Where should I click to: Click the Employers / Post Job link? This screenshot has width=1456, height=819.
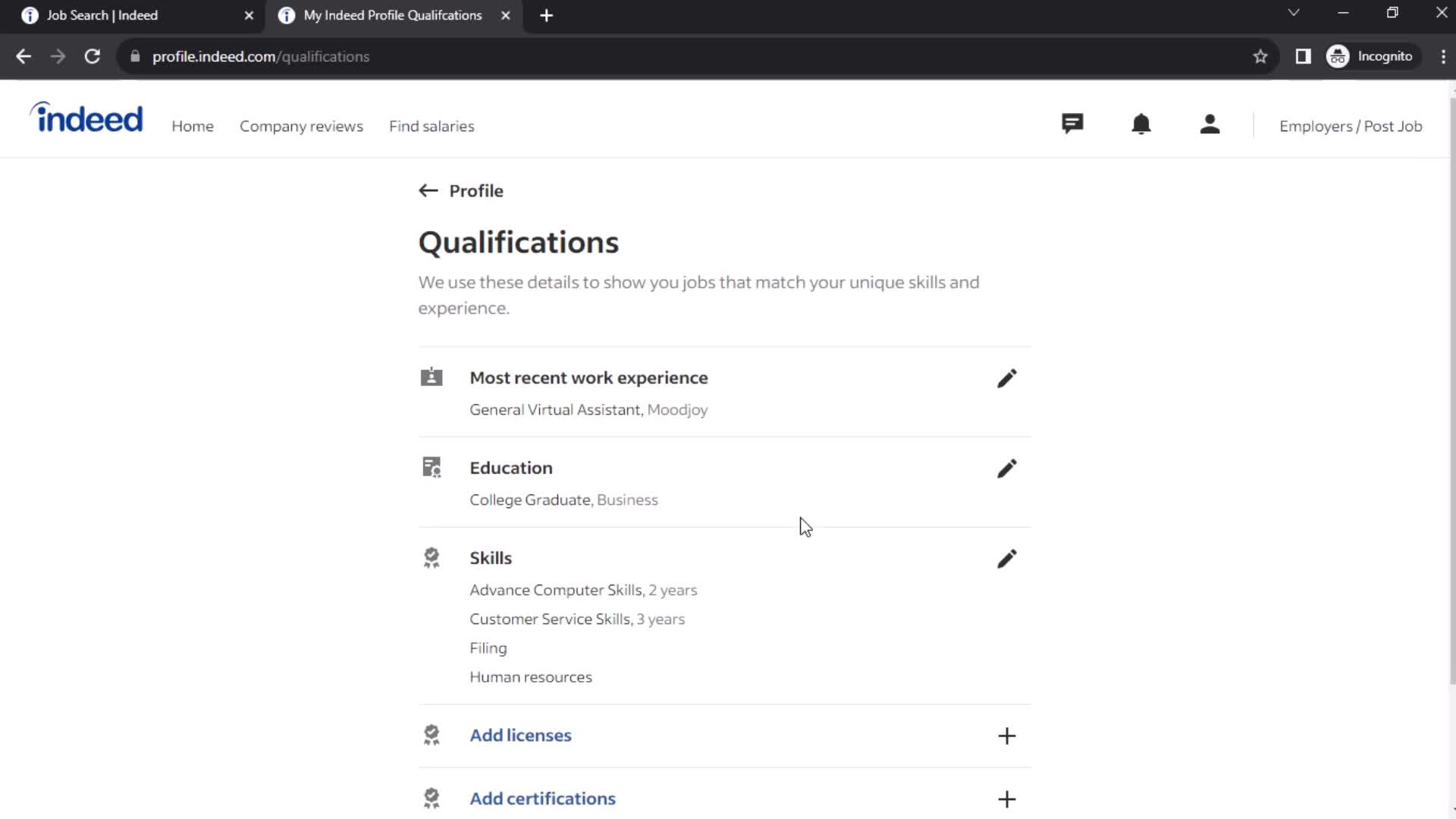(1351, 126)
